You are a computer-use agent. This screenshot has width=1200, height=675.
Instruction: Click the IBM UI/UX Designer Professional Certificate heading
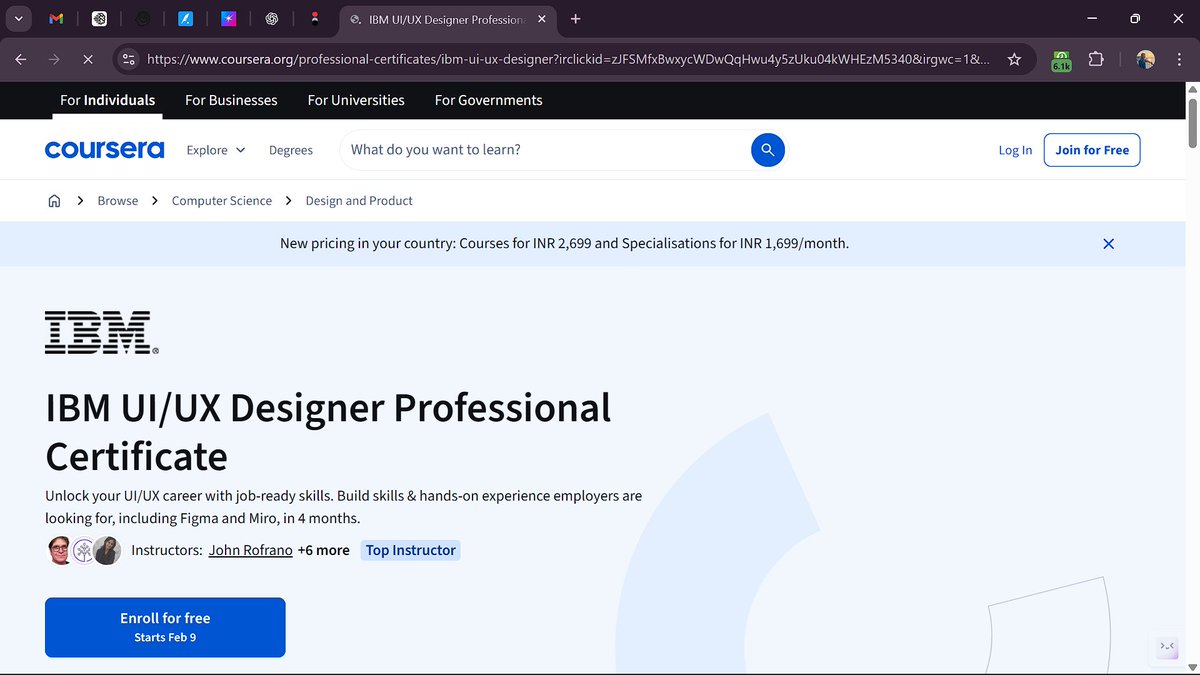pos(328,432)
